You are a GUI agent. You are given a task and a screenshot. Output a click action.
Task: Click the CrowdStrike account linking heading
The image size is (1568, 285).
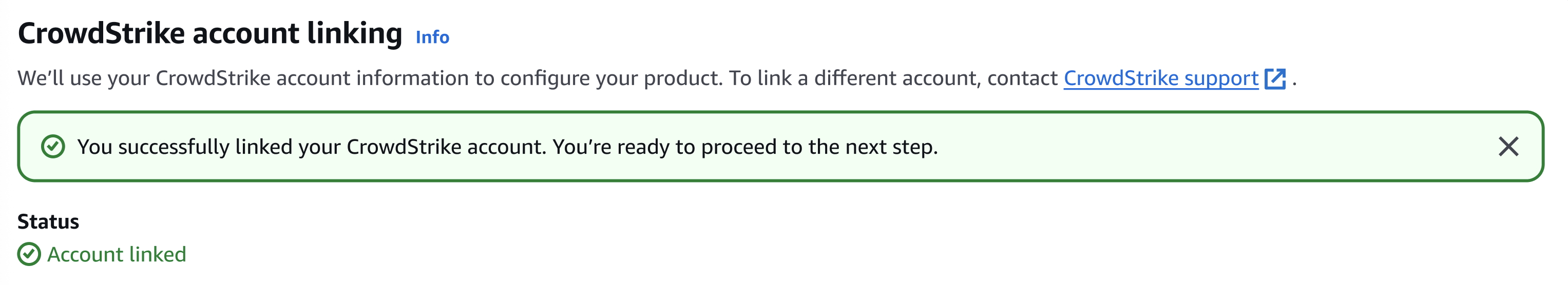tap(210, 33)
